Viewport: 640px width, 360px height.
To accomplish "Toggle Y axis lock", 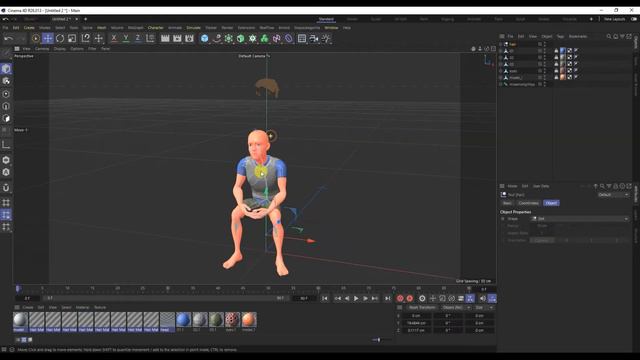I will click(126, 38).
